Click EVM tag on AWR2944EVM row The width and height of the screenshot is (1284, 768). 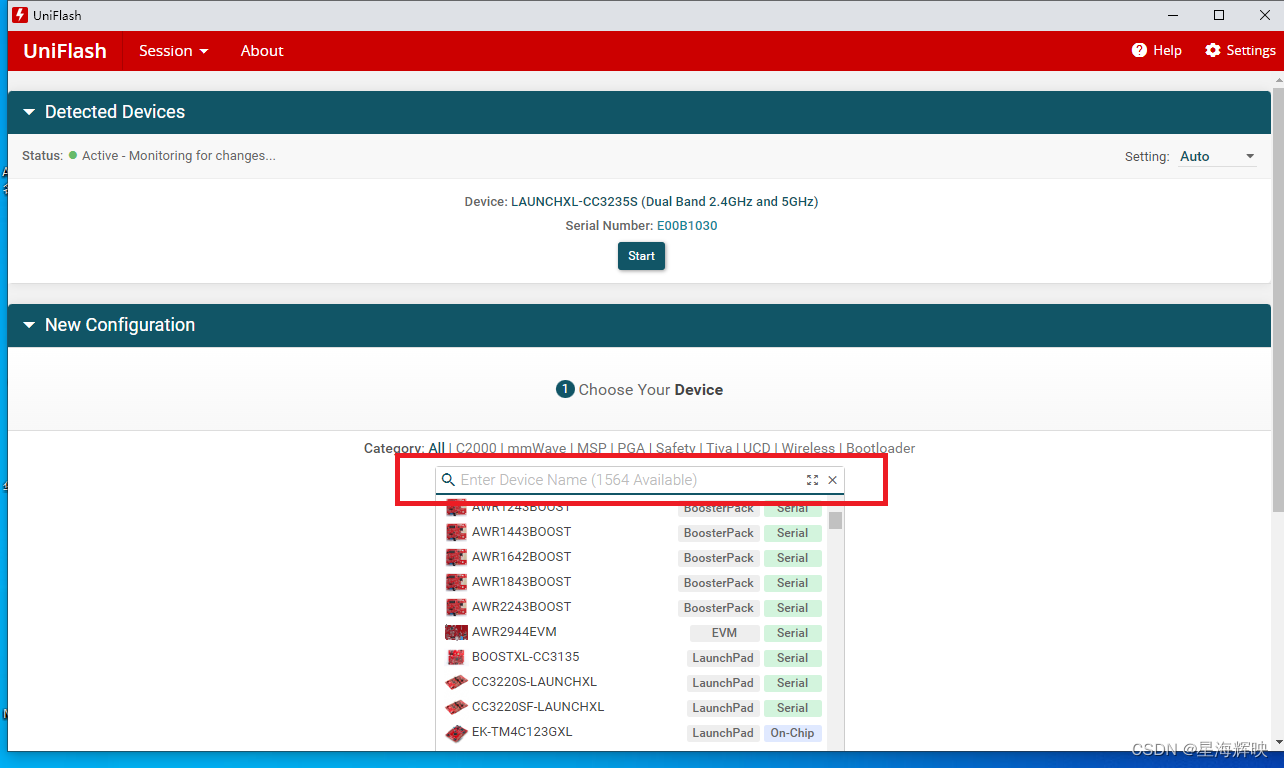[x=724, y=633]
